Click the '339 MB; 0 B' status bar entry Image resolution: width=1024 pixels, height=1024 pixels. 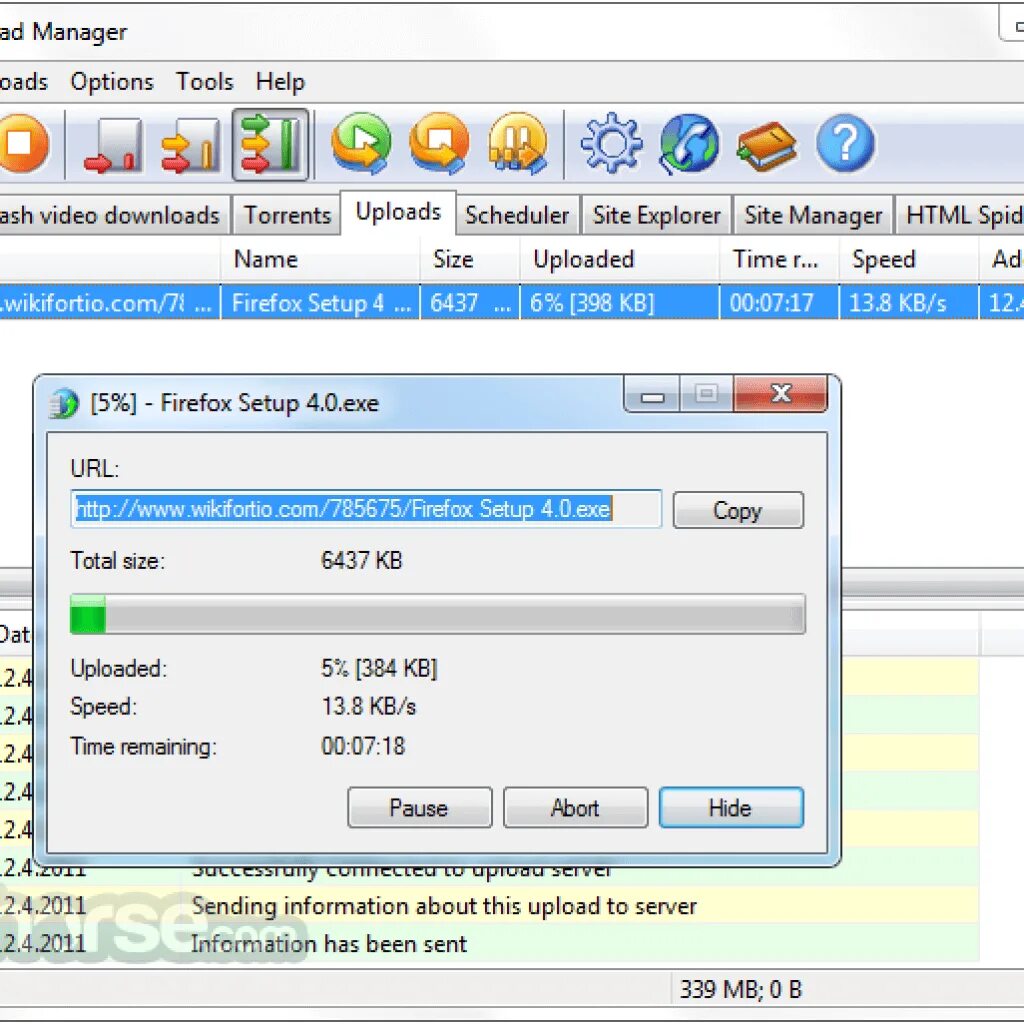pyautogui.click(x=741, y=989)
